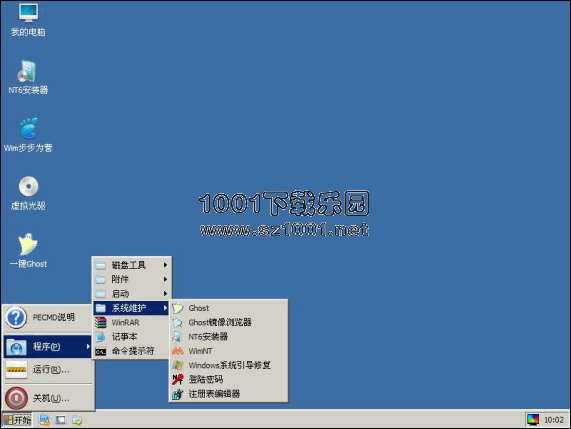Choose 运行(R)... in the start menu
The width and height of the screenshot is (571, 429).
pyautogui.click(x=48, y=370)
